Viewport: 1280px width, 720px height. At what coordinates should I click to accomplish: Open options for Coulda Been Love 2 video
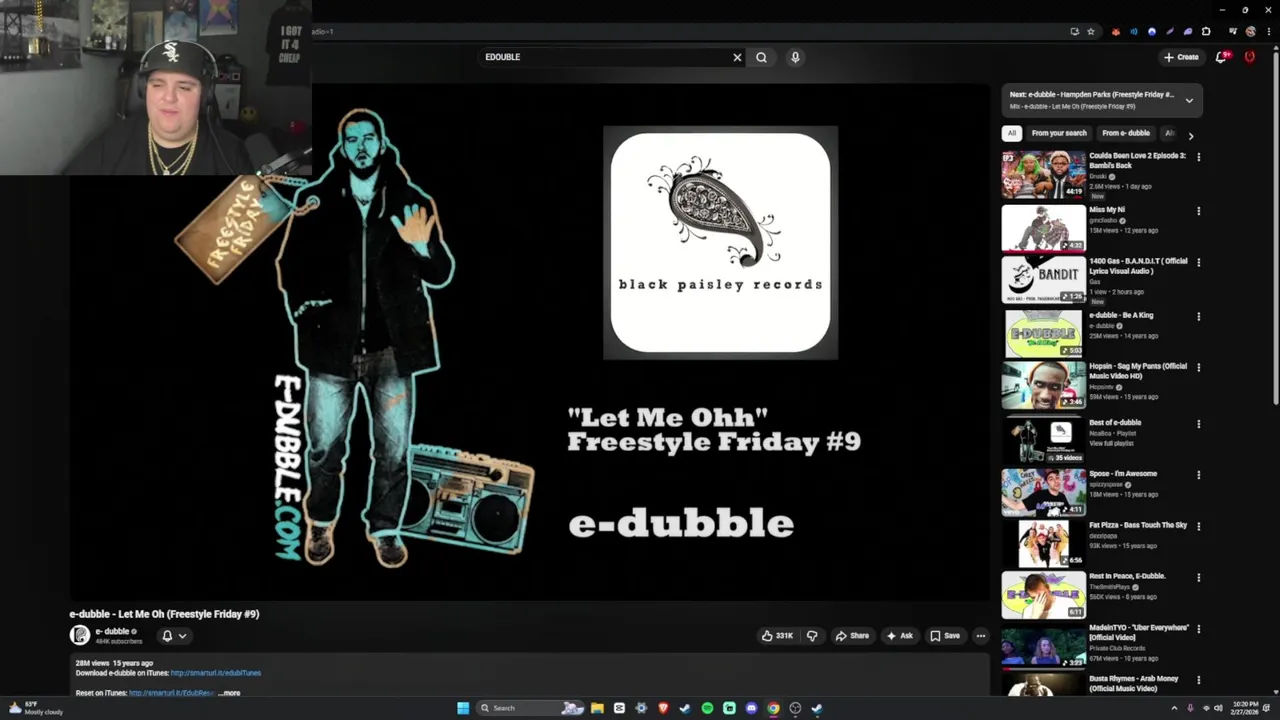tap(1198, 157)
